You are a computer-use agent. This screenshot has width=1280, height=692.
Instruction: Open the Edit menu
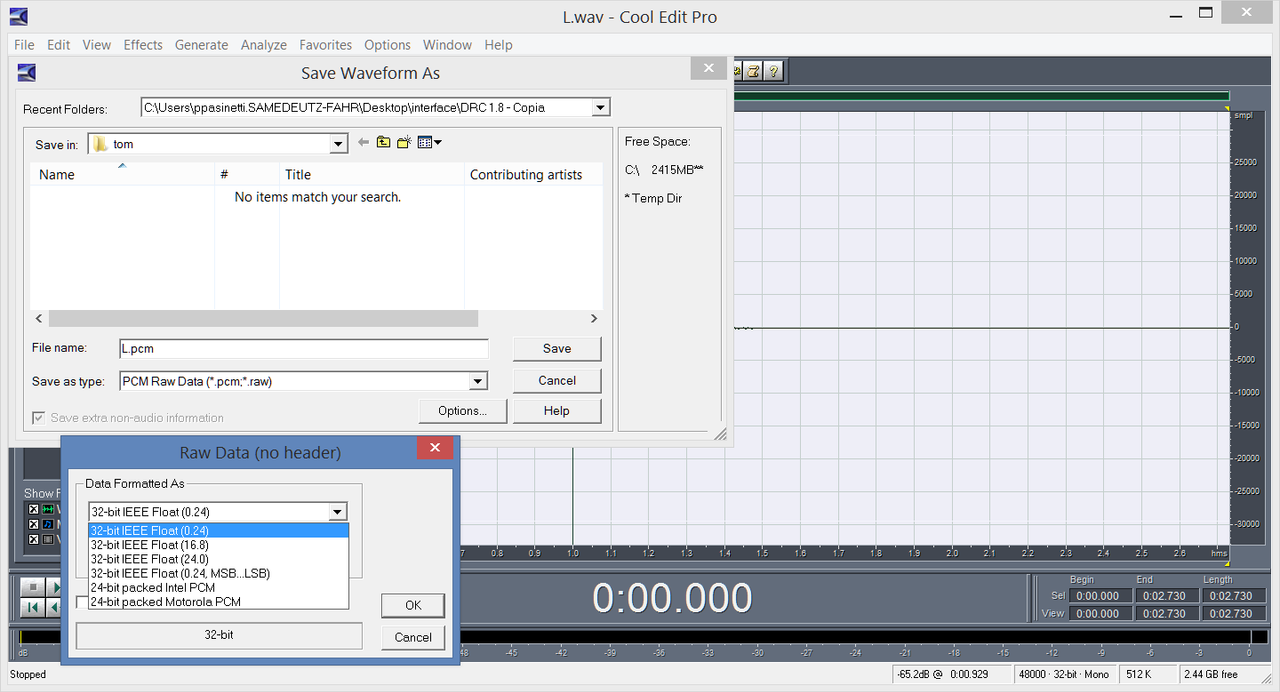(58, 45)
